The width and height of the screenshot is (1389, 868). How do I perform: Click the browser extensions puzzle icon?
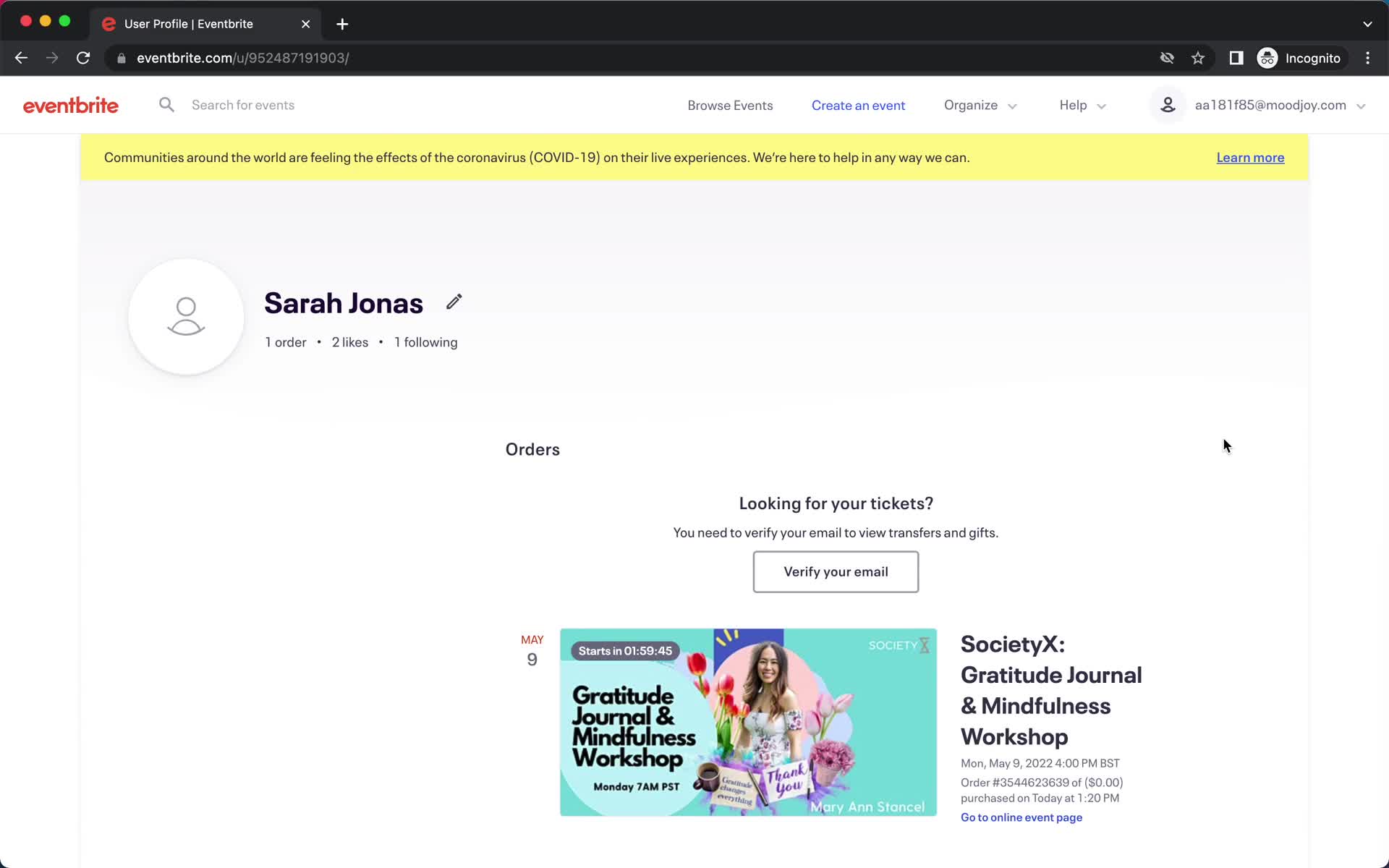coord(1236,58)
